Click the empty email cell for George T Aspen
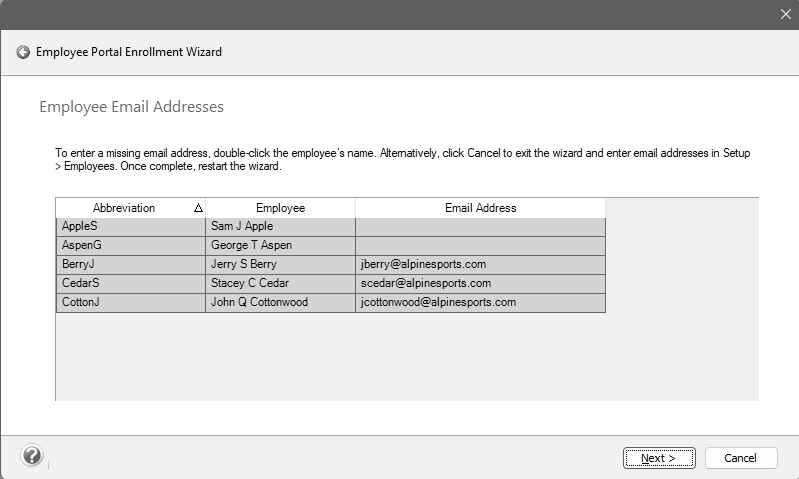799x479 pixels. coord(480,246)
